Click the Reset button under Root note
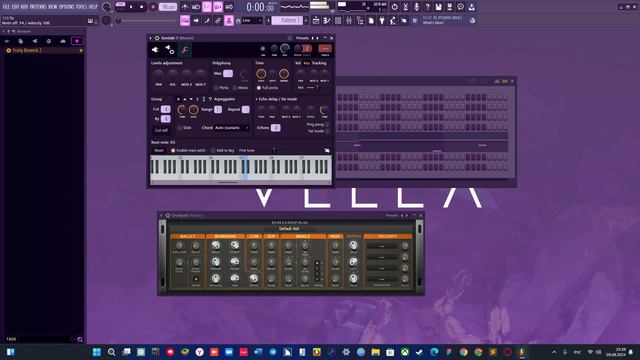 159,151
